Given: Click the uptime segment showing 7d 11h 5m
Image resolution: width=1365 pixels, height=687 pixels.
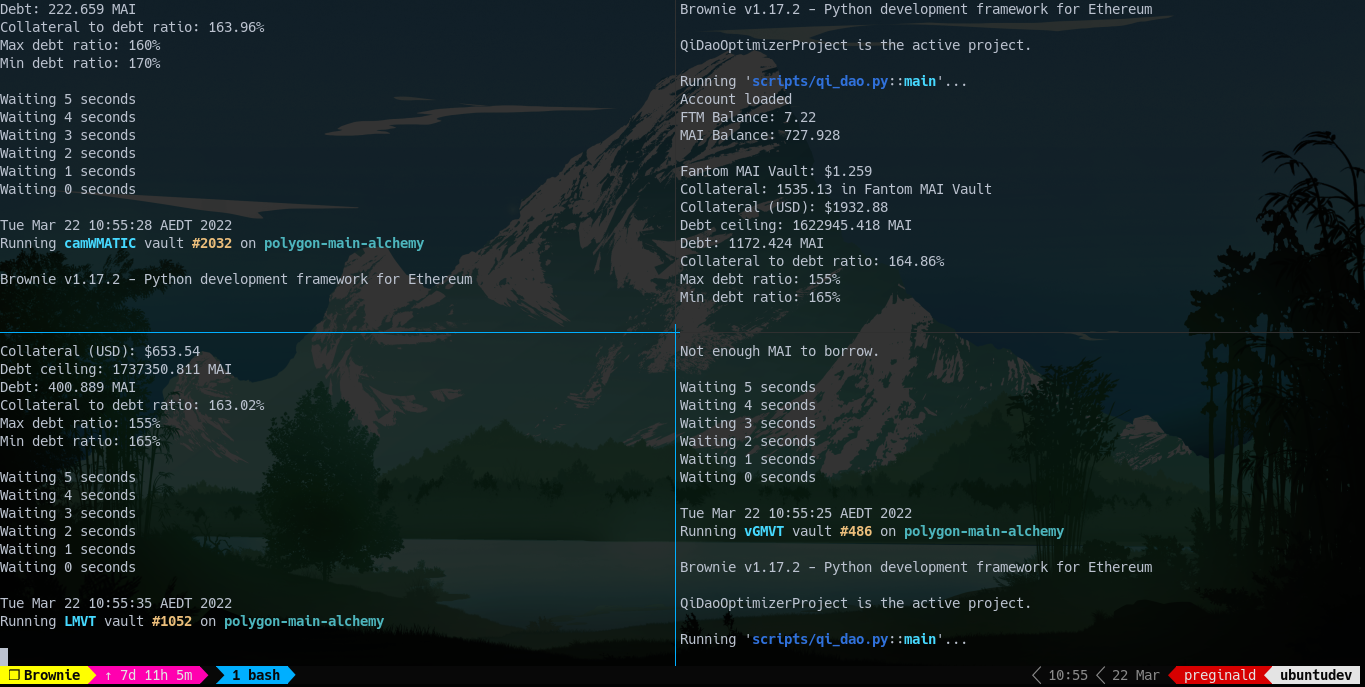Looking at the screenshot, I should [148, 675].
